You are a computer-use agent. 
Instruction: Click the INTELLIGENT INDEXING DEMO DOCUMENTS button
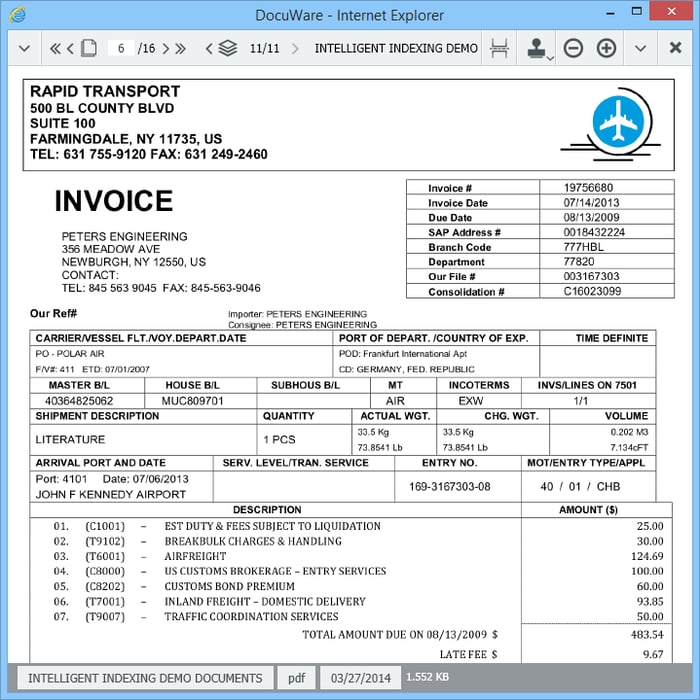[145, 678]
